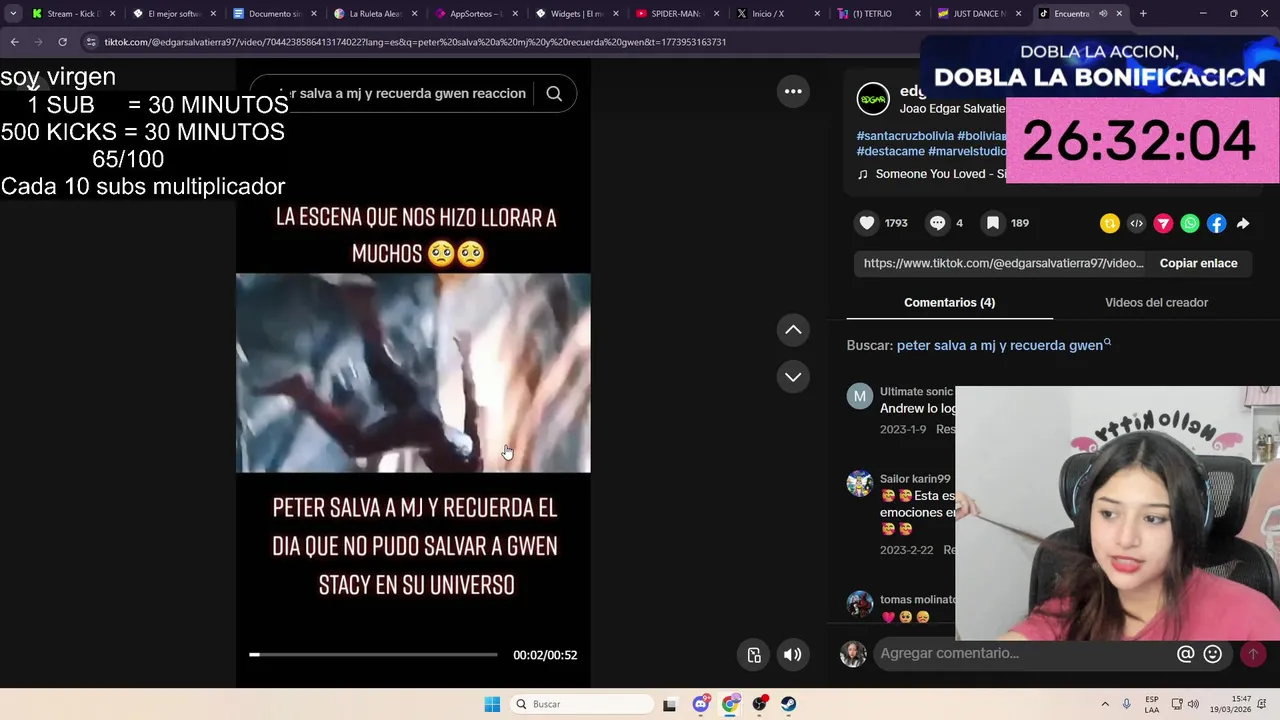This screenshot has width=1280, height=720.
Task: Share the video to WhatsApp
Action: pos(1189,224)
